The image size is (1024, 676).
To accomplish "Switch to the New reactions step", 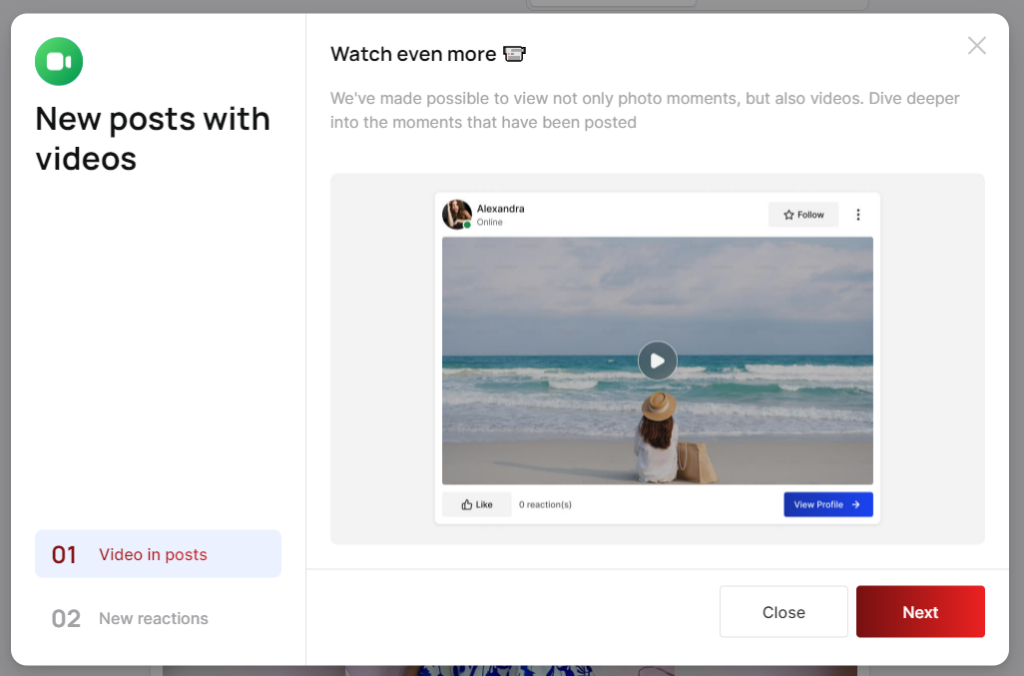I will click(x=153, y=618).
